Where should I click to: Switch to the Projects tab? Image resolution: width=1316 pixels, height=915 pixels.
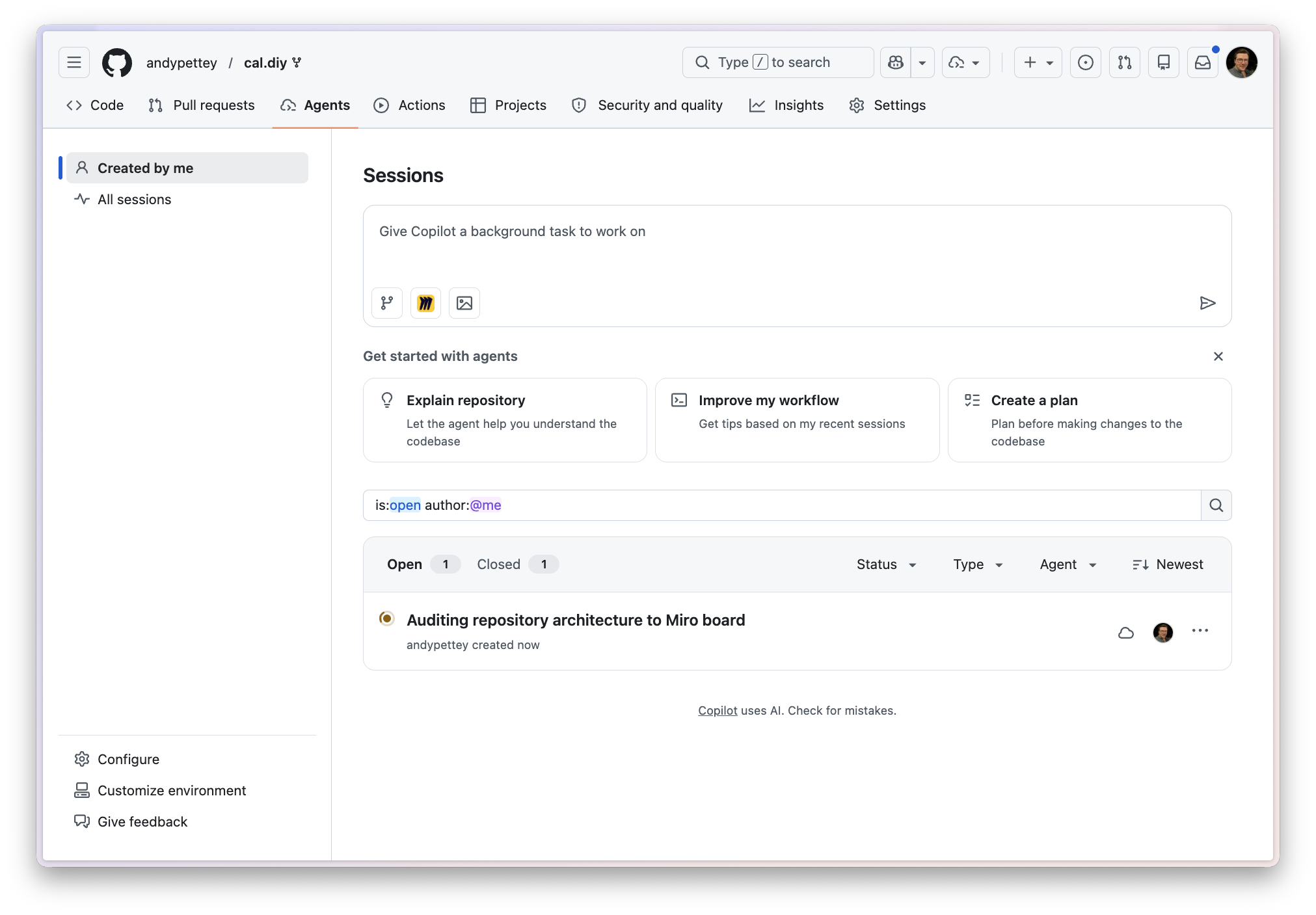coord(509,105)
